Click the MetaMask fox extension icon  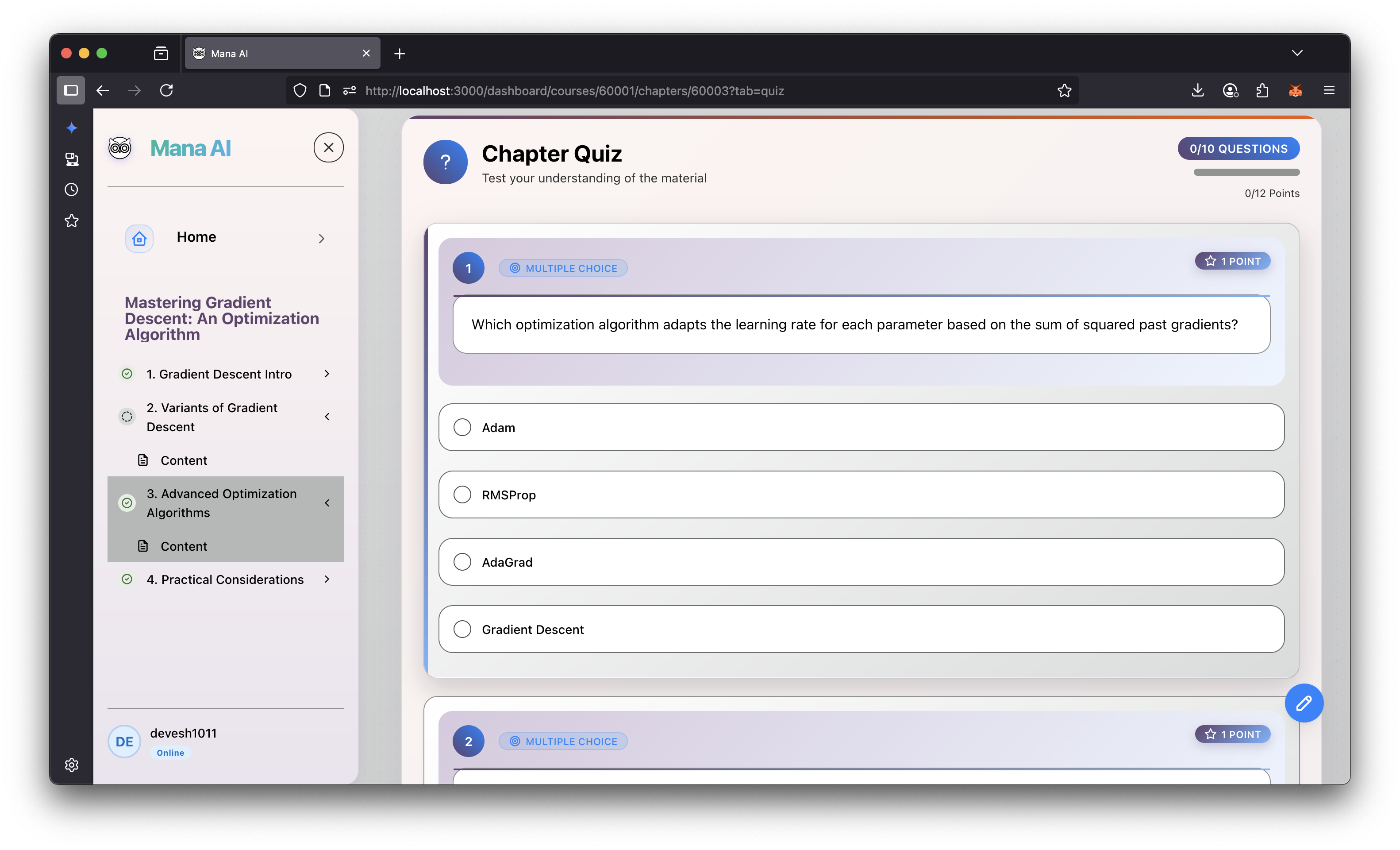coord(1295,90)
